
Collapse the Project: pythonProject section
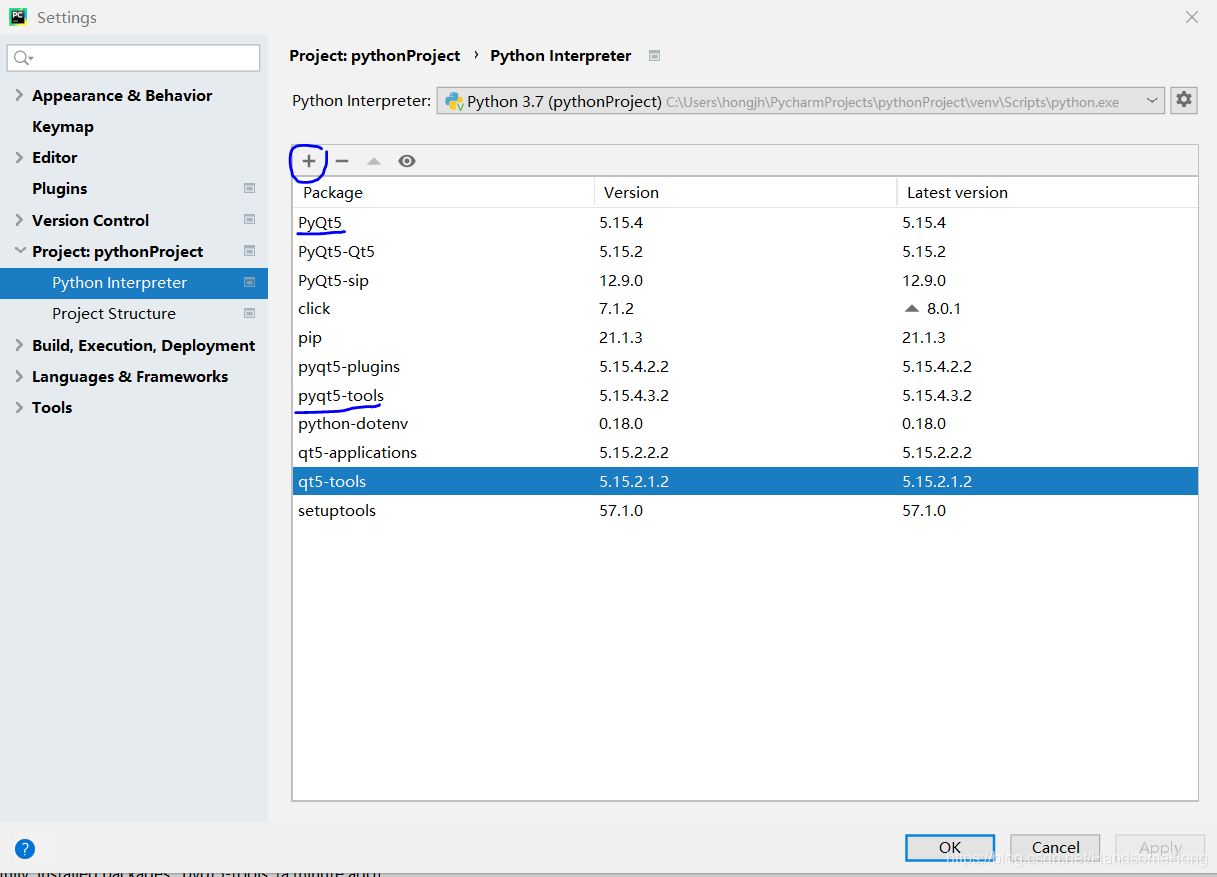pyautogui.click(x=21, y=251)
